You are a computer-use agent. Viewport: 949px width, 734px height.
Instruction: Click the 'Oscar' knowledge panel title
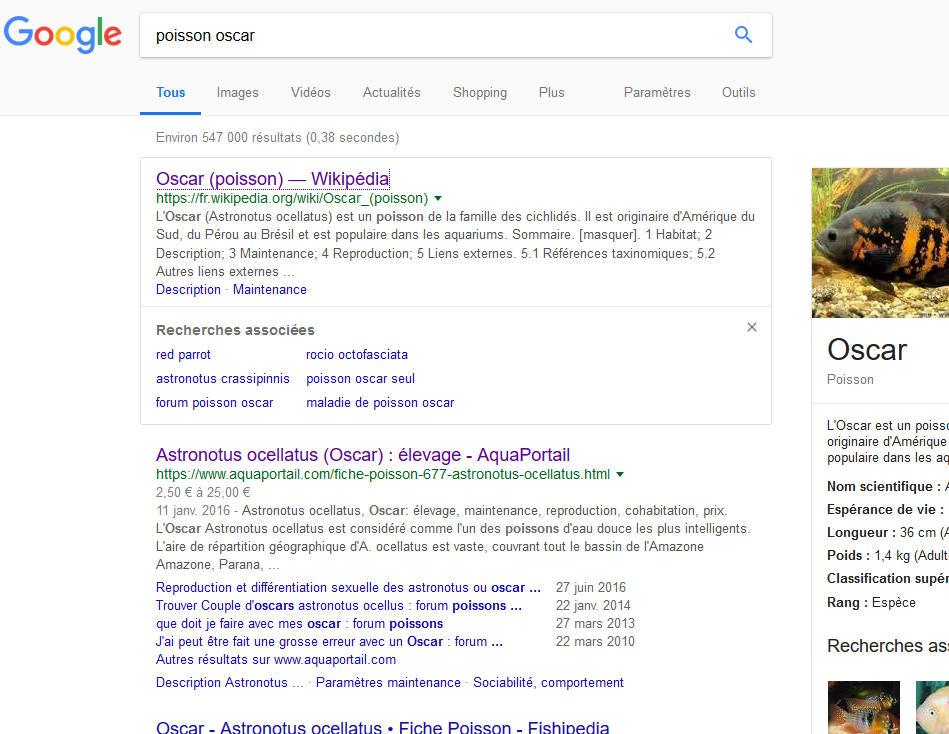click(867, 350)
